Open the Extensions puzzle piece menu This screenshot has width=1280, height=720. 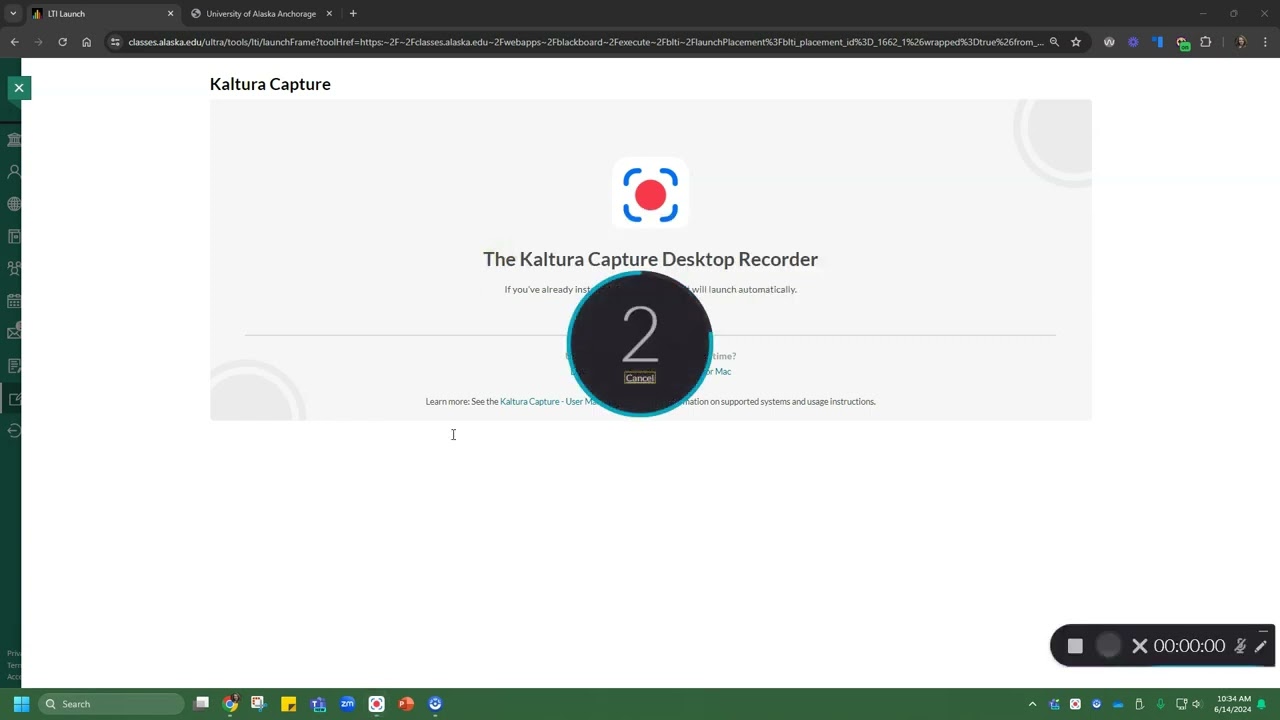[1206, 42]
